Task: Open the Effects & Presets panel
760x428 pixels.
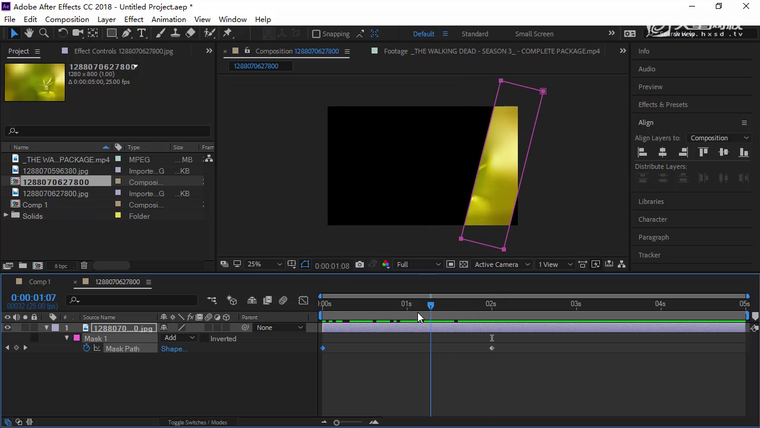Action: coord(663,104)
